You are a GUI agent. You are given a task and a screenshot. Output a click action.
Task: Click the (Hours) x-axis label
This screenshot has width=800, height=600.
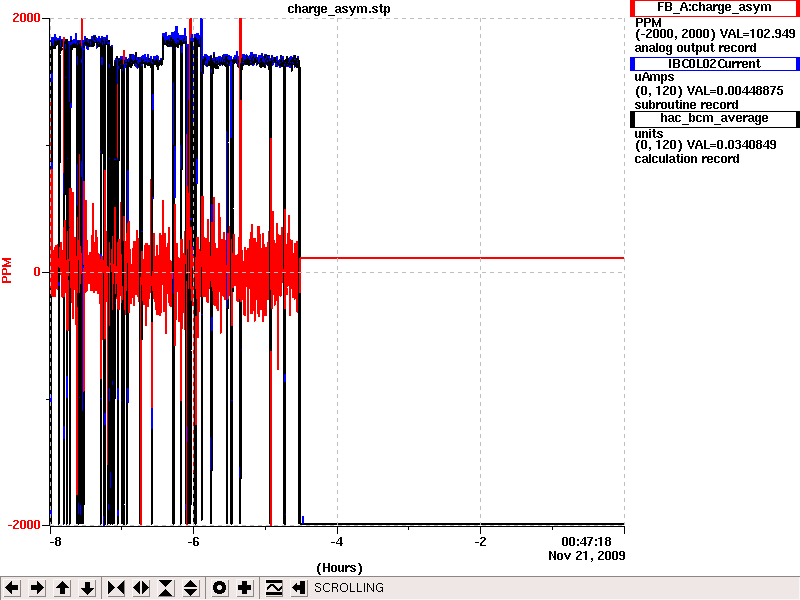click(339, 568)
